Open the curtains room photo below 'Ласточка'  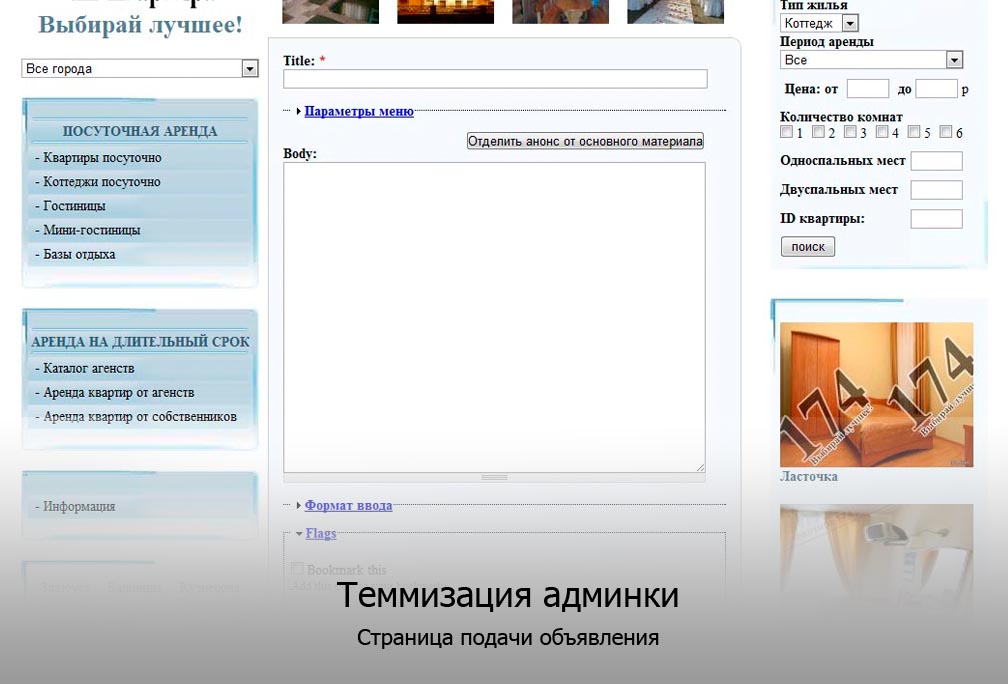click(876, 559)
